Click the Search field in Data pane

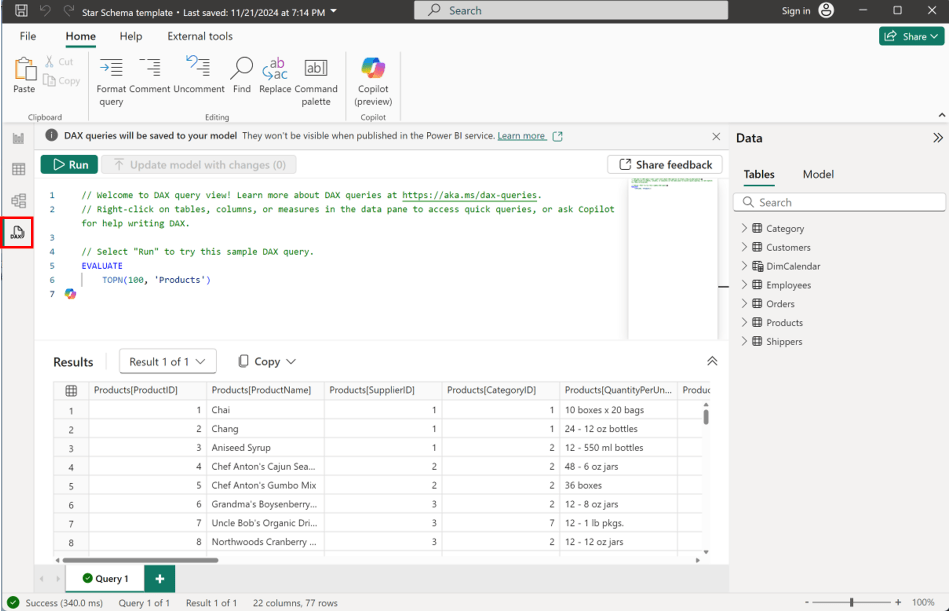pos(840,202)
